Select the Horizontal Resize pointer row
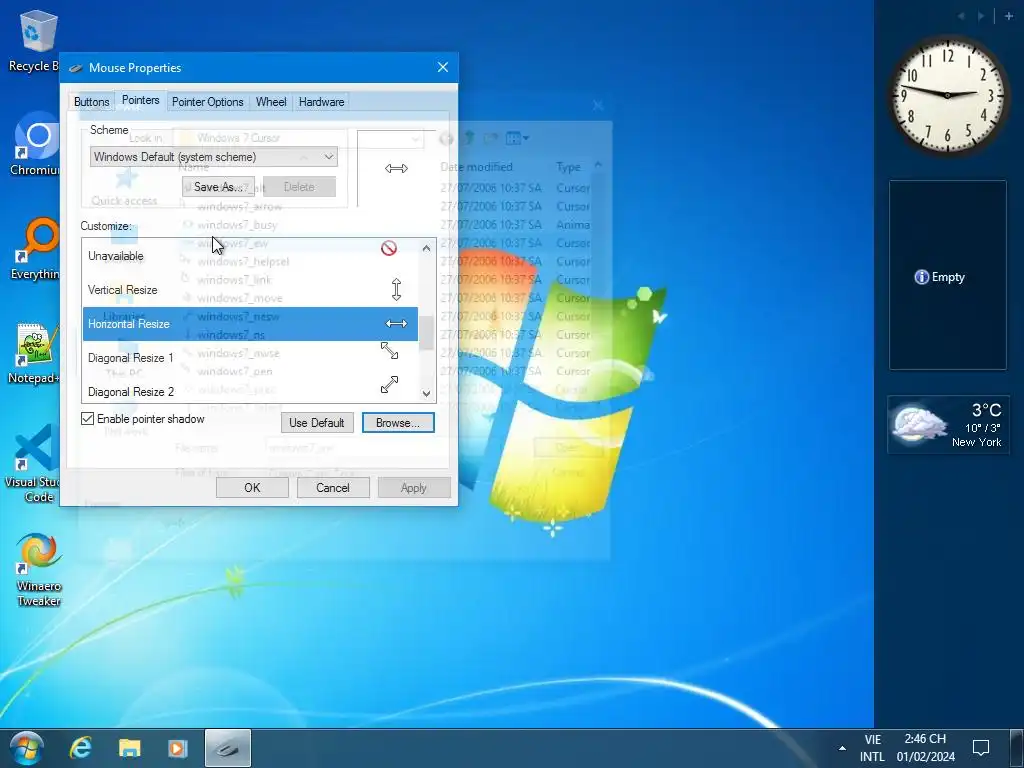 pos(250,324)
